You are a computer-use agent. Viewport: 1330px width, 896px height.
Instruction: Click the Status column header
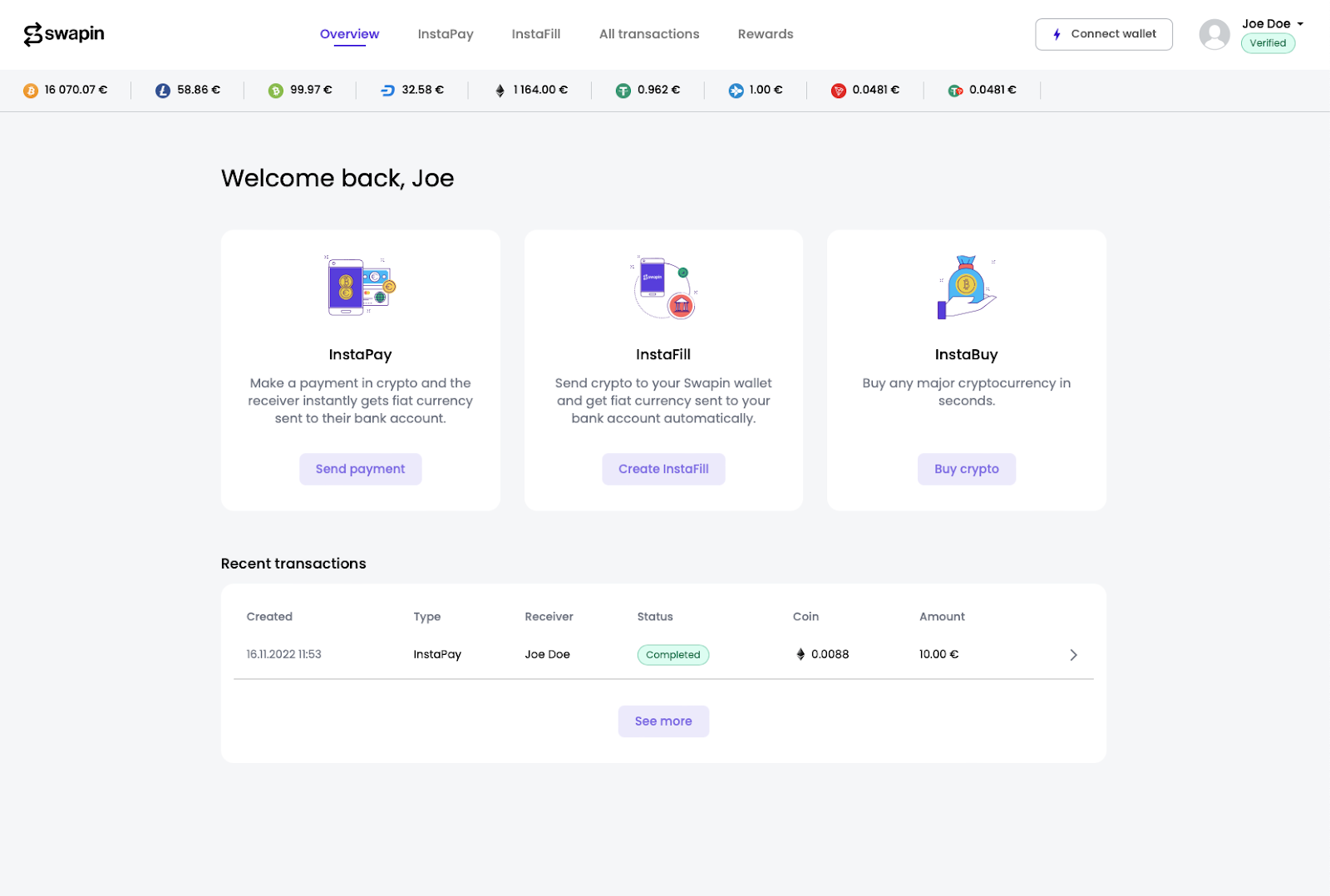[655, 617]
